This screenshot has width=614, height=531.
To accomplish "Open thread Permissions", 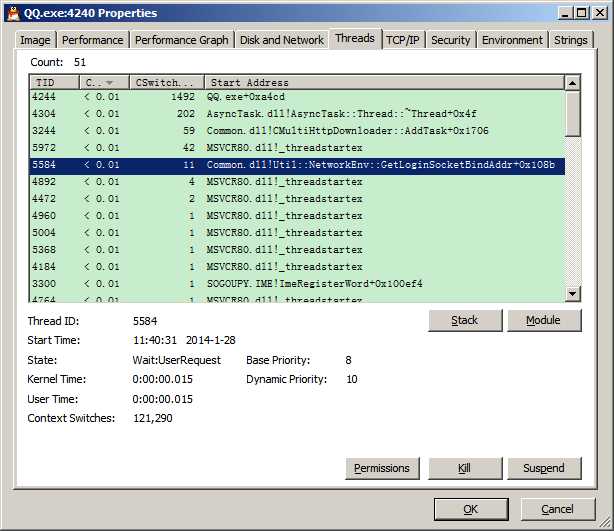I will [382, 468].
